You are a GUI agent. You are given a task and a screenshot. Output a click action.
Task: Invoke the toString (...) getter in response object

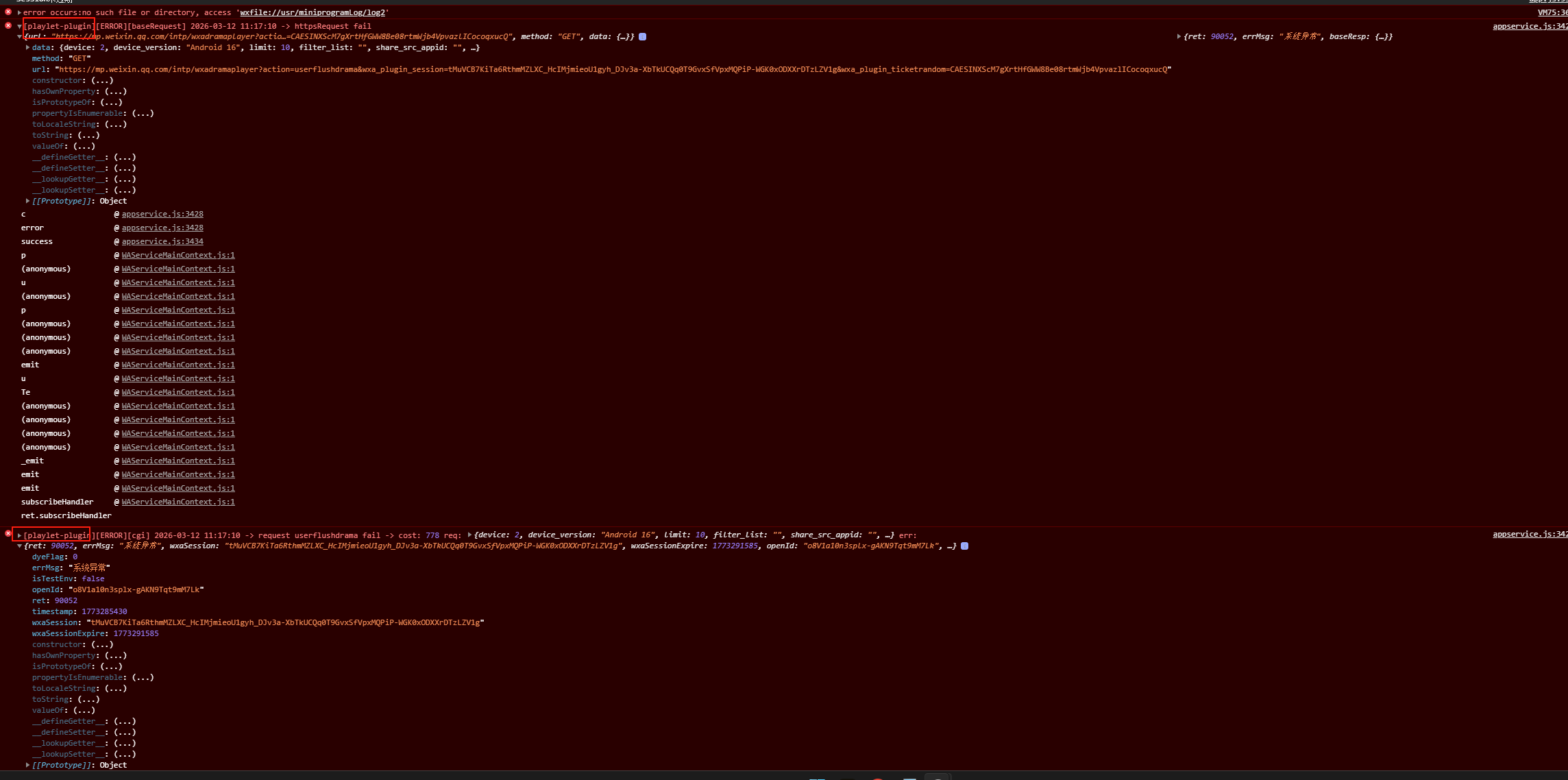coord(88,700)
